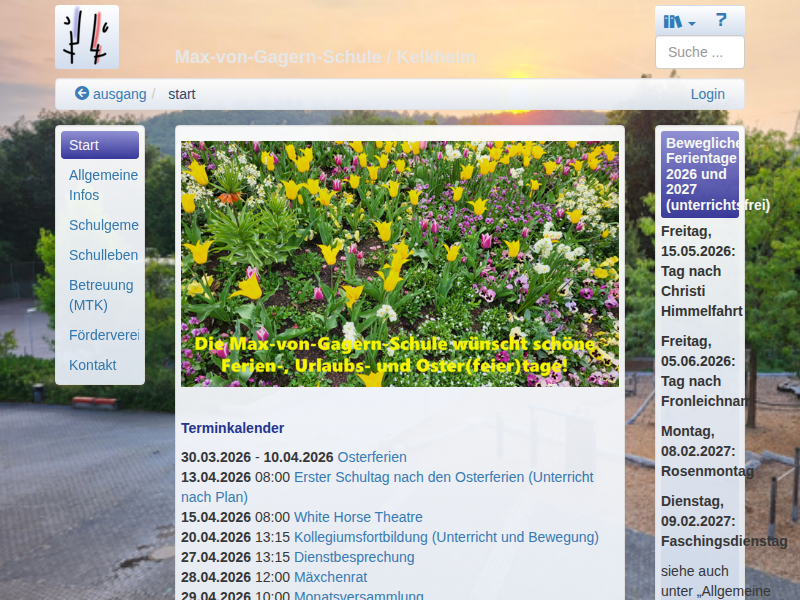Screen dimensions: 800x600
Task: Go to Schulgemeinde sidebar entry
Action: pyautogui.click(x=103, y=225)
